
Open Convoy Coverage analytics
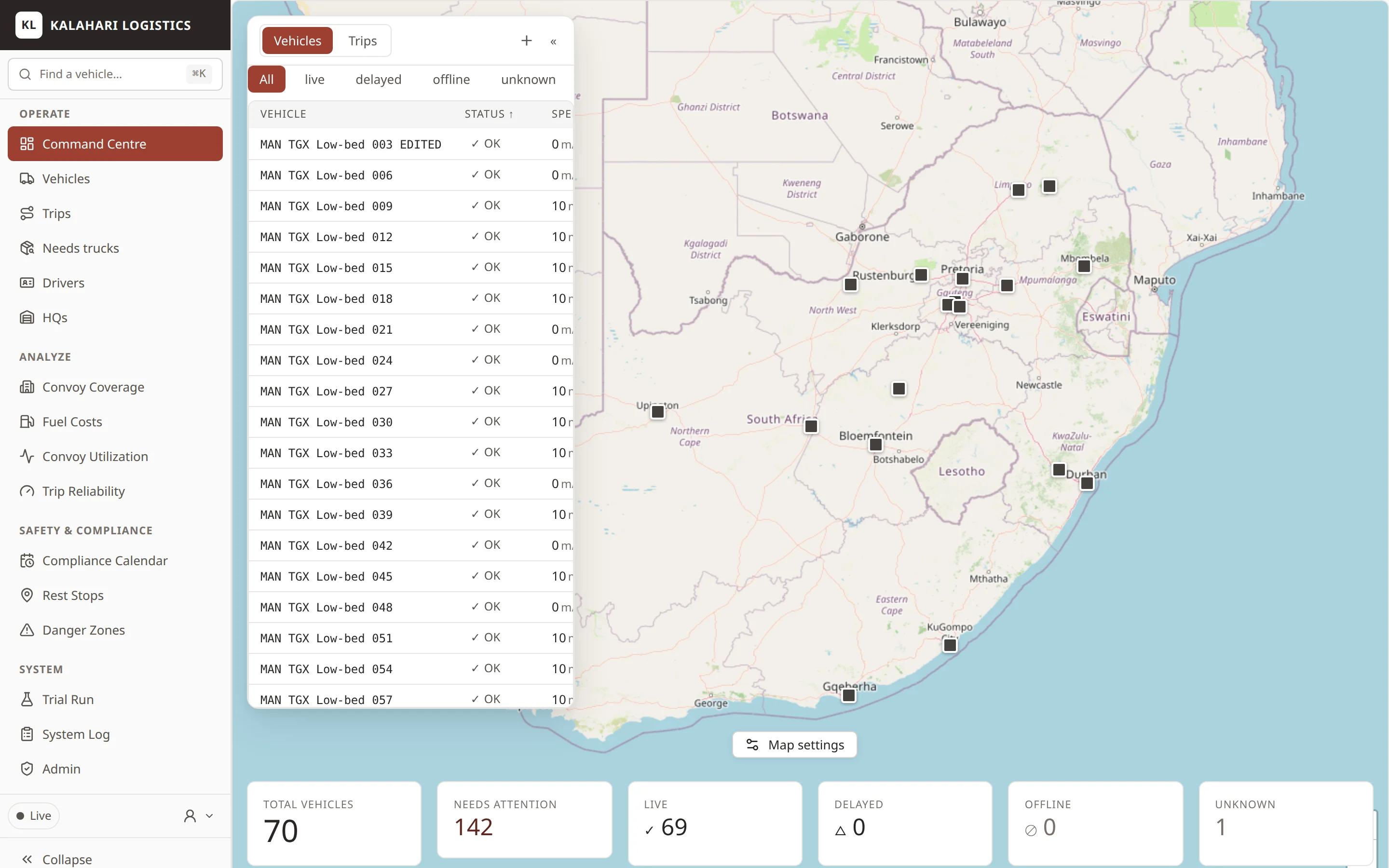tap(115, 387)
